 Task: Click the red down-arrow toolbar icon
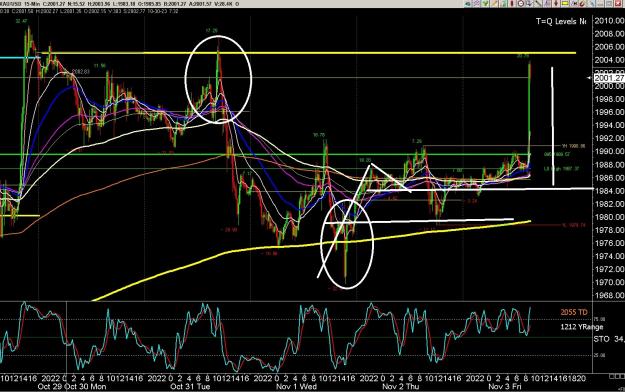pos(556,4)
